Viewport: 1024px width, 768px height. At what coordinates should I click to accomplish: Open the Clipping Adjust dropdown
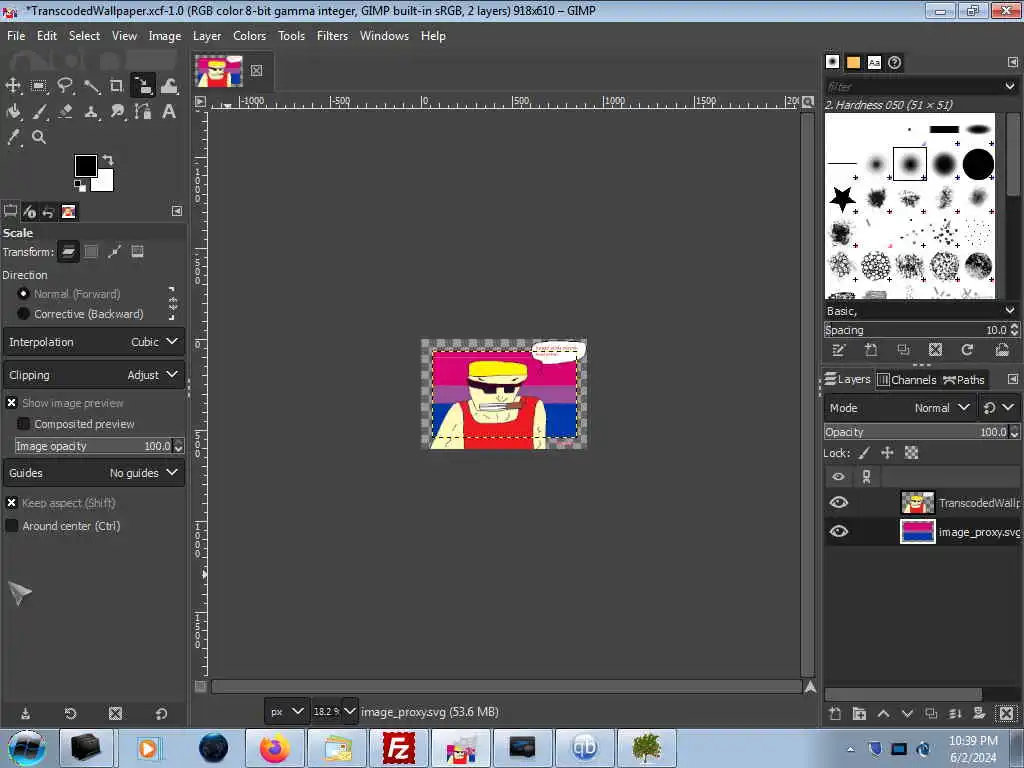point(94,375)
